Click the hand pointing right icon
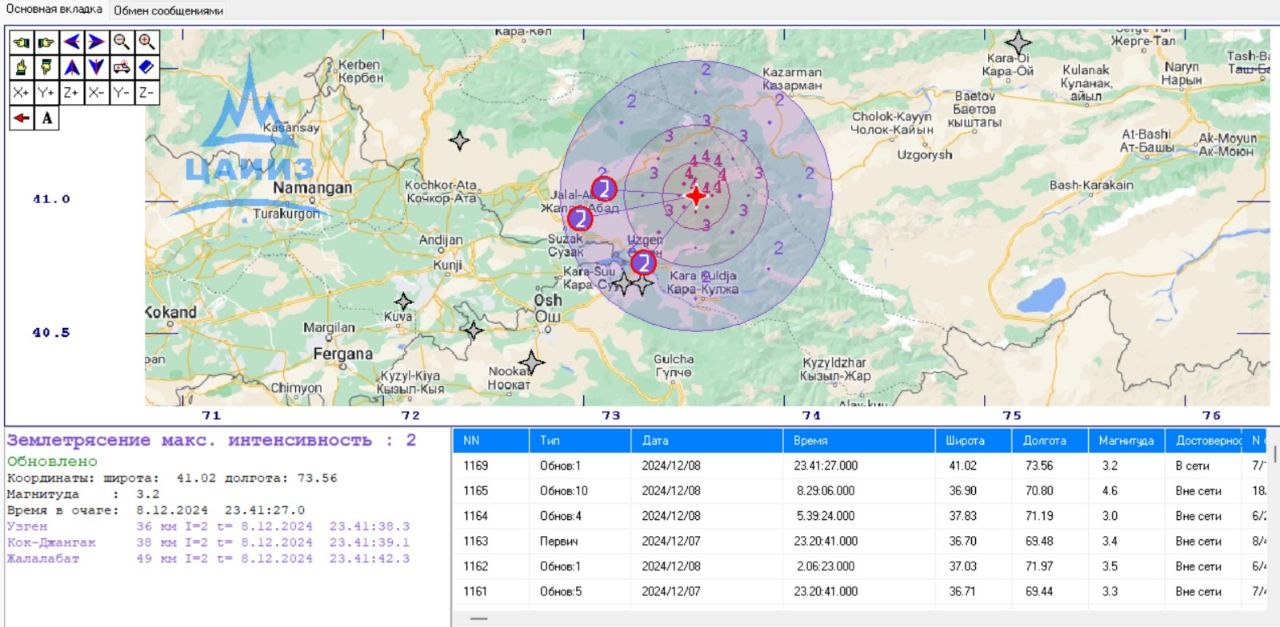1280x627 pixels. coord(45,42)
